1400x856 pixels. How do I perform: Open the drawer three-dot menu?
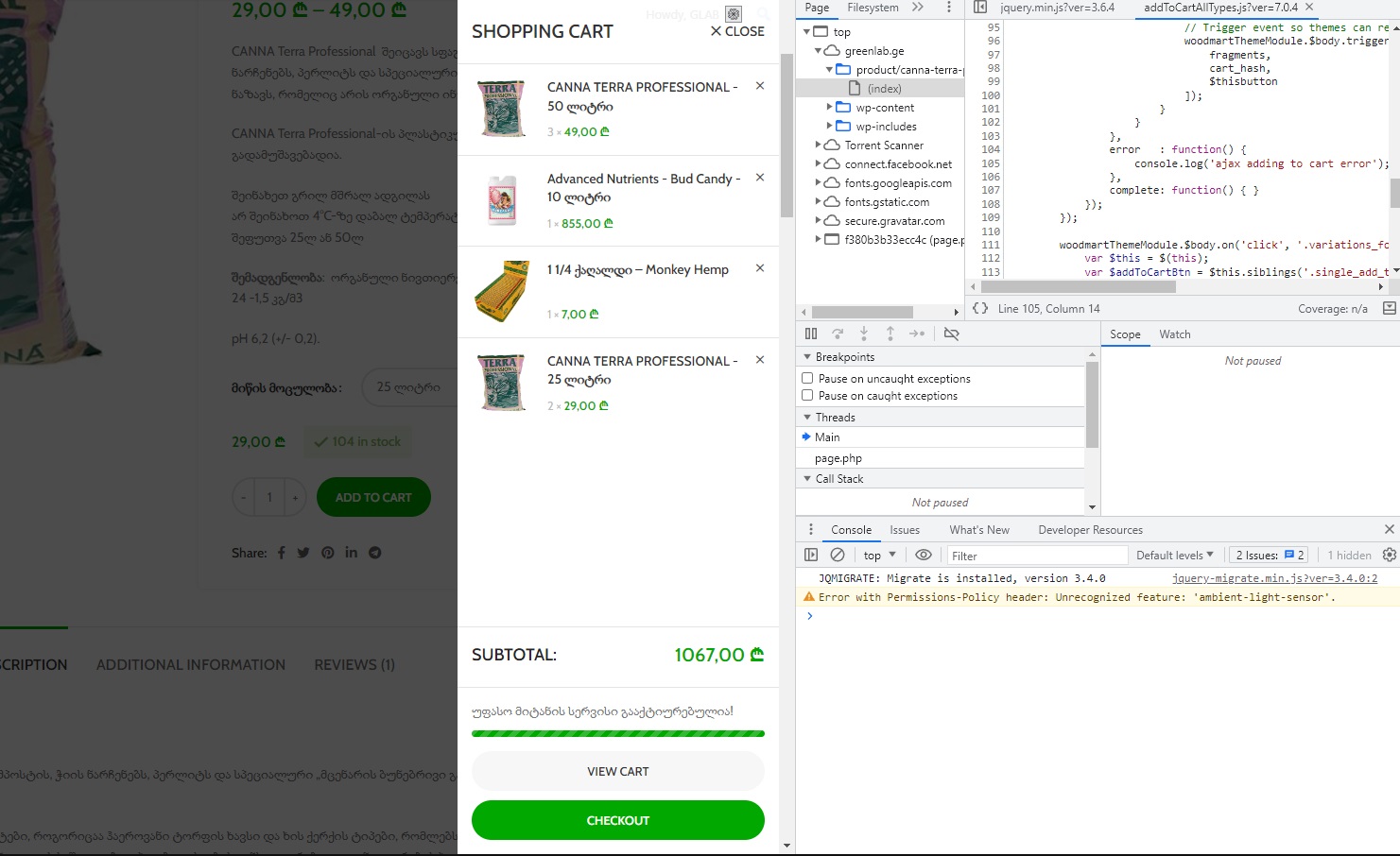tap(810, 530)
